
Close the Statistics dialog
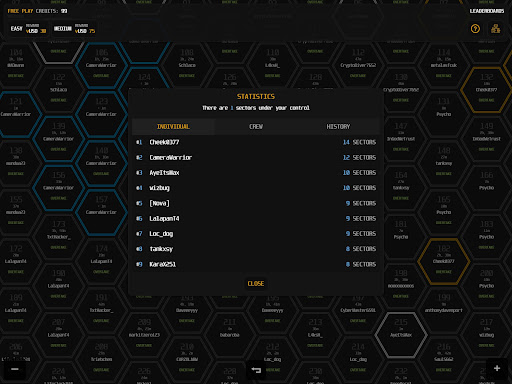click(x=256, y=283)
